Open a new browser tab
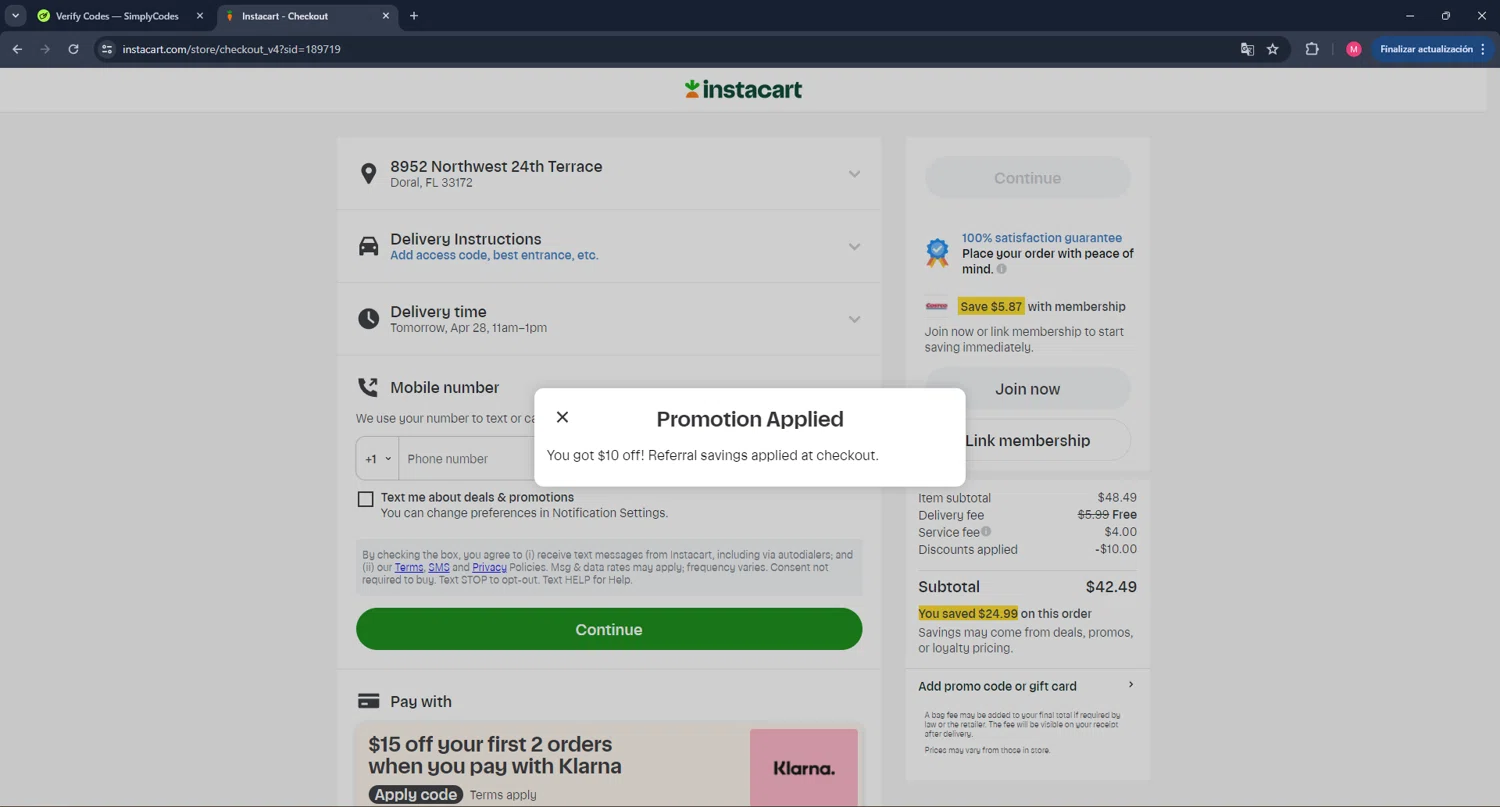 pyautogui.click(x=414, y=16)
